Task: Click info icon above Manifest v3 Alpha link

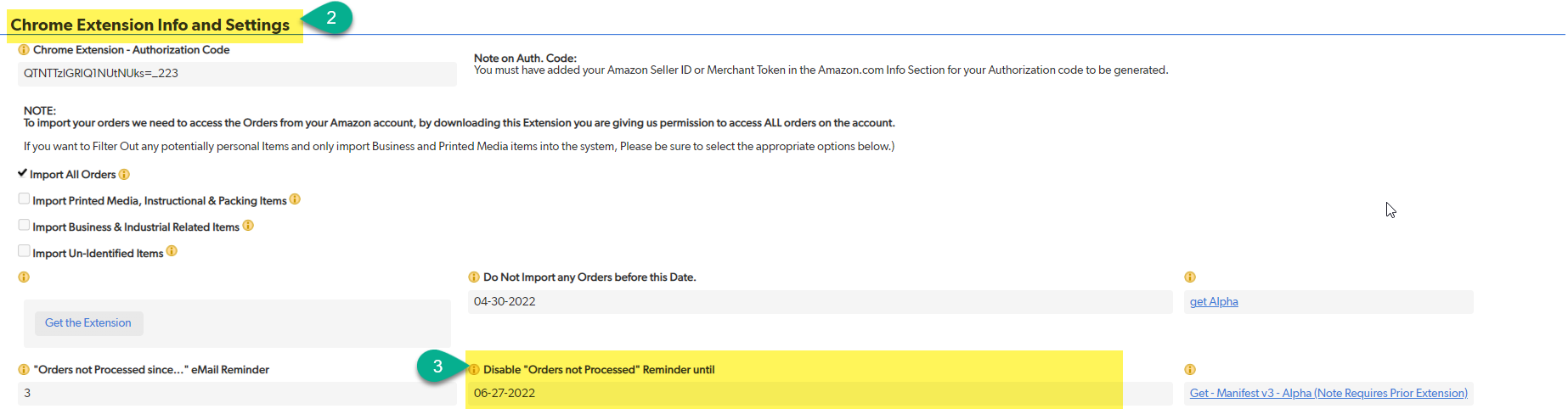Action: (1190, 370)
